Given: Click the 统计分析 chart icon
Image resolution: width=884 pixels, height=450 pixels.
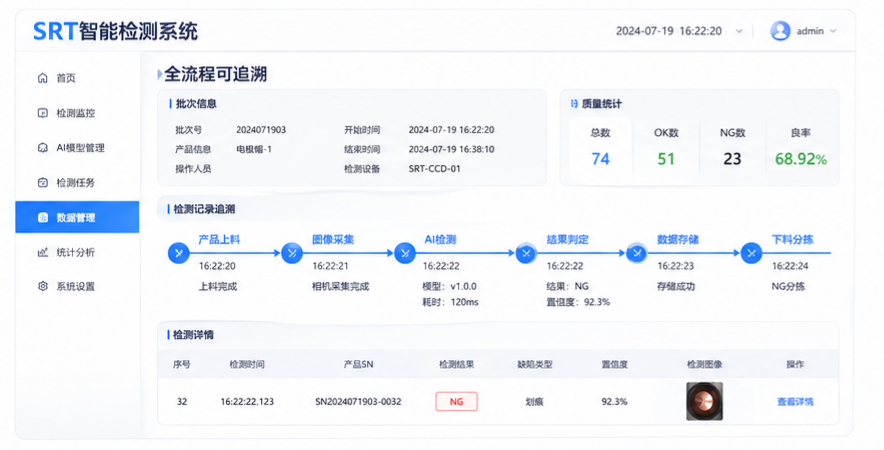Looking at the screenshot, I should (42, 252).
